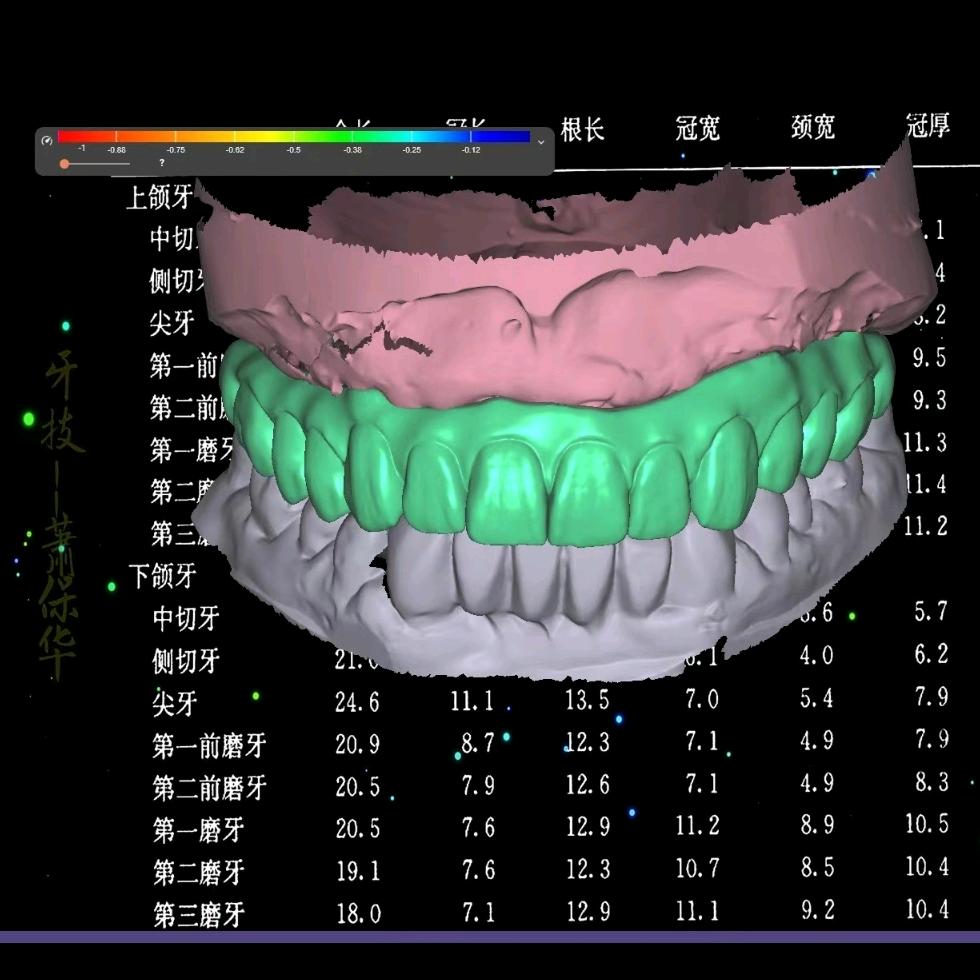This screenshot has width=980, height=980.
Task: Click the value 7.0
Action: tap(702, 699)
